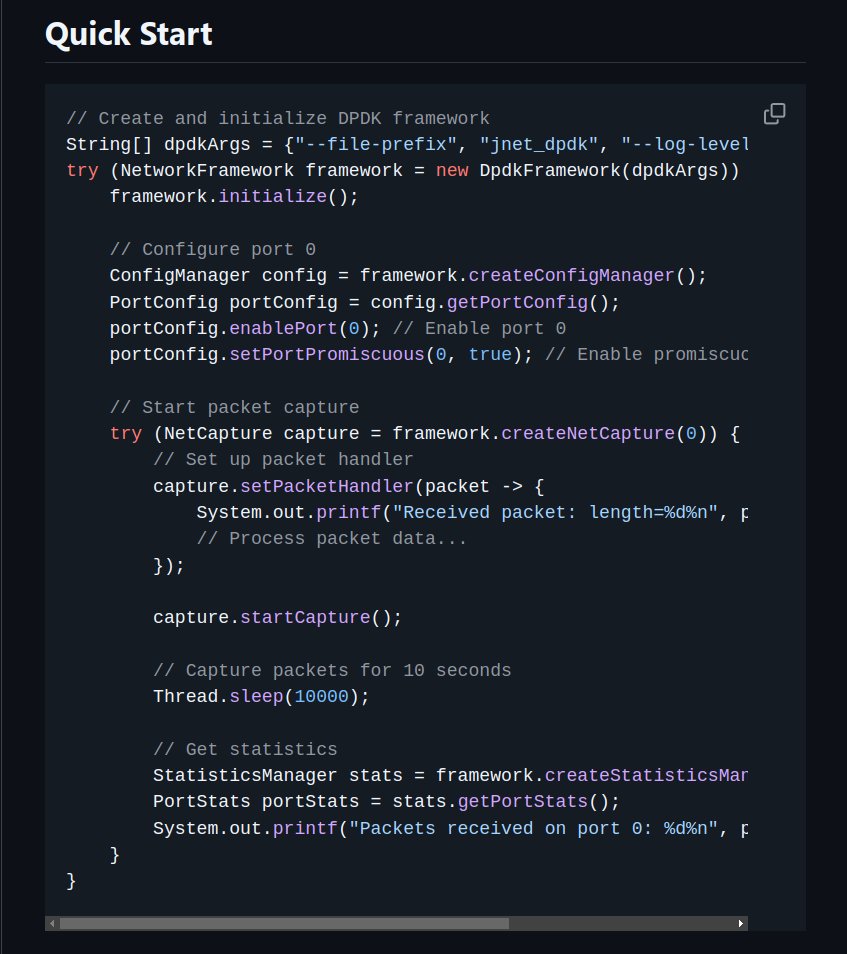This screenshot has height=954, width=847.
Task: Click the "// Set up packet handler" comment
Action: coord(283,459)
